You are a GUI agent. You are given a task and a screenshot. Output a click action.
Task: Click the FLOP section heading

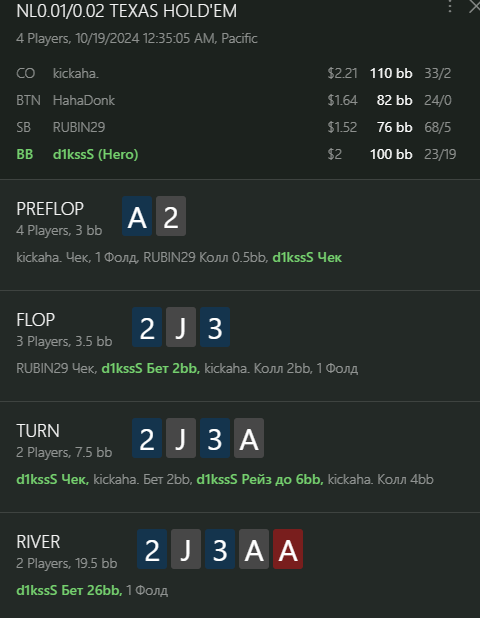[x=35, y=320]
